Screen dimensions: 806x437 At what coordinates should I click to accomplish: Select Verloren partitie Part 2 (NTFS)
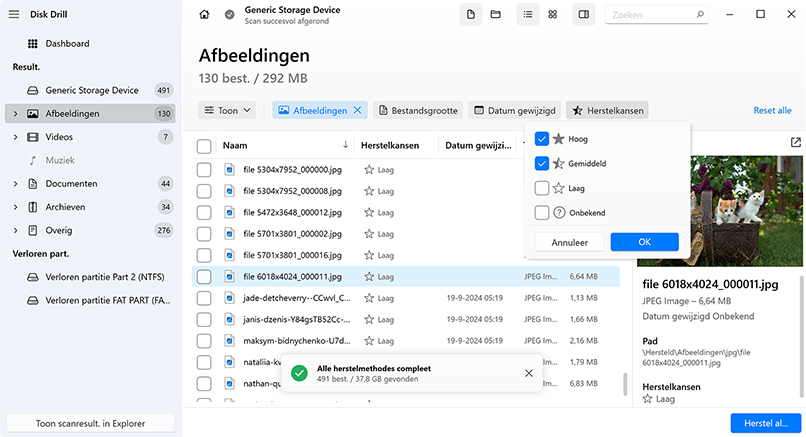click(x=90, y=277)
